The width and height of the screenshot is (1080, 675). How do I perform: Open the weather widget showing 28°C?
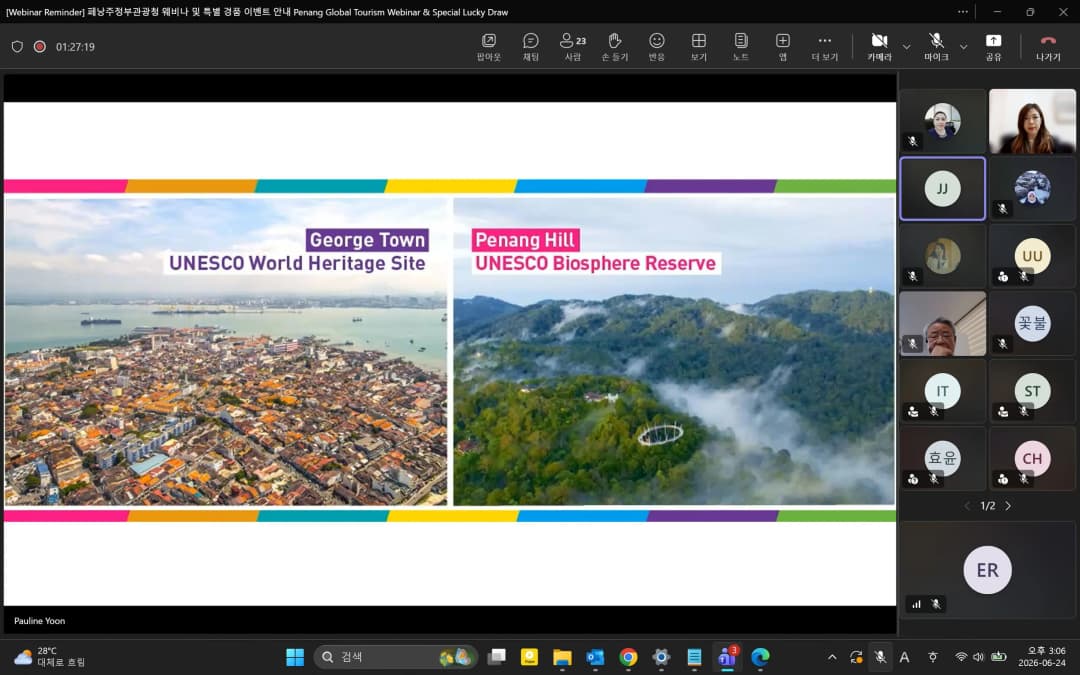(49, 657)
